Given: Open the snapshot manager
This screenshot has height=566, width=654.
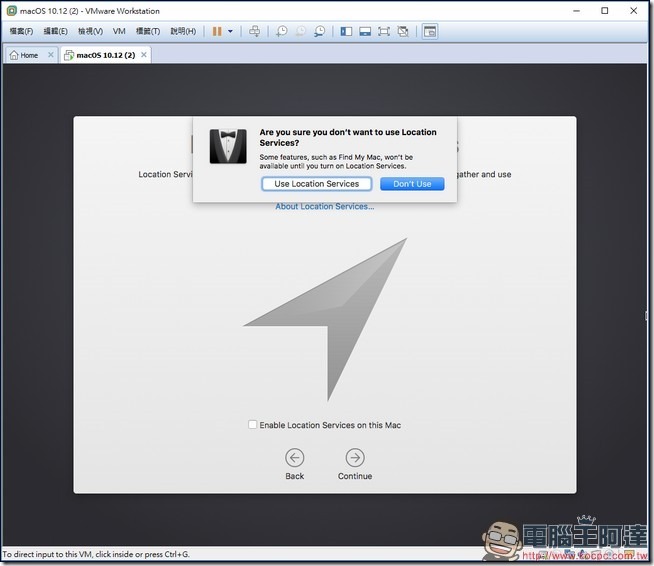Looking at the screenshot, I should click(319, 31).
